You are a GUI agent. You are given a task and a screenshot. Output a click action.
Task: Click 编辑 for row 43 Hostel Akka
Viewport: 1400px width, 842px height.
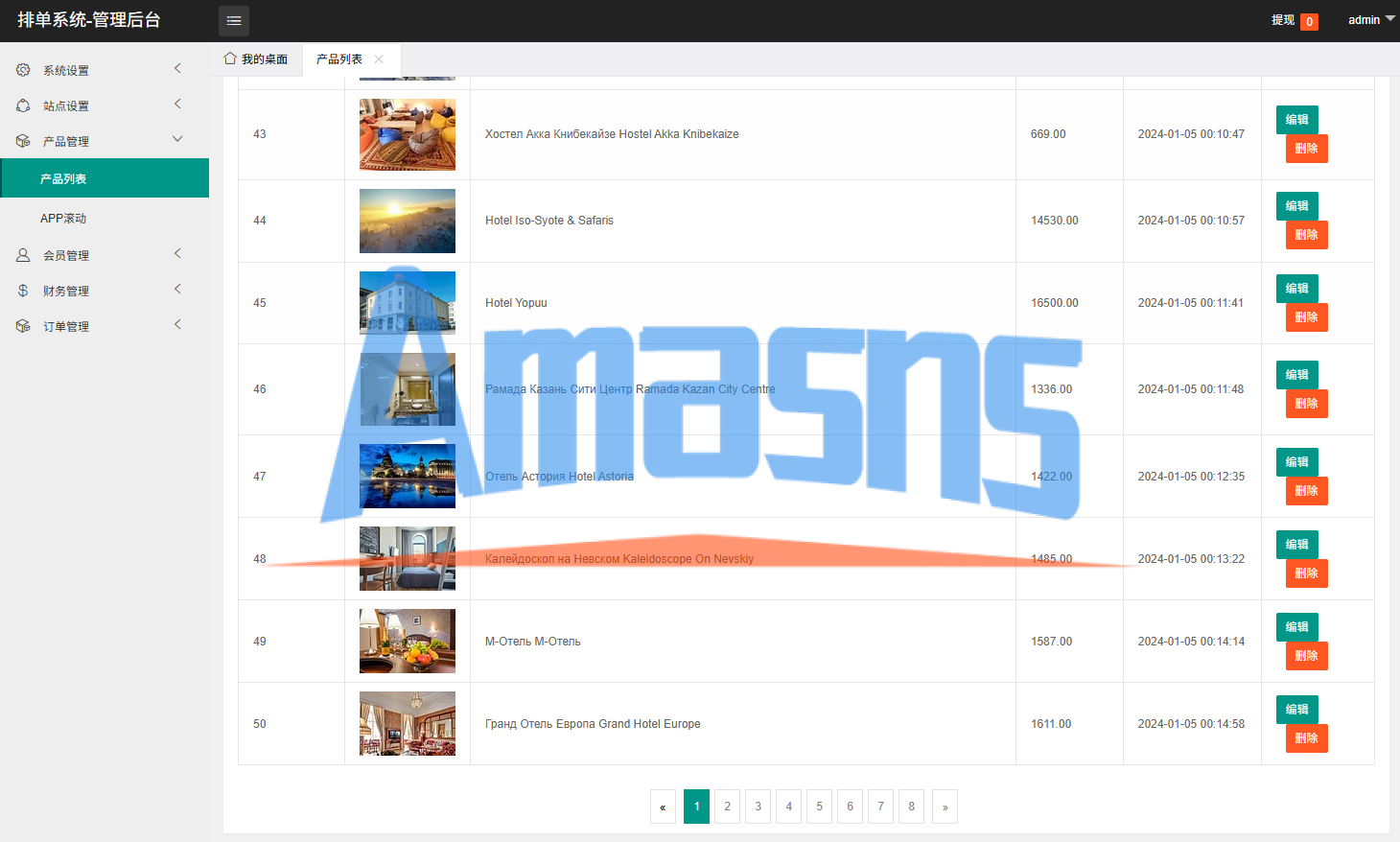(1297, 120)
